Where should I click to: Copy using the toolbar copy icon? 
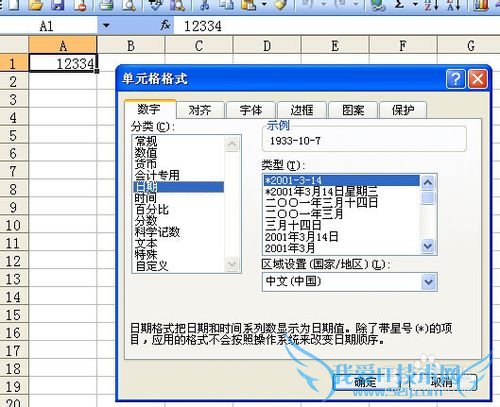(x=226, y=5)
